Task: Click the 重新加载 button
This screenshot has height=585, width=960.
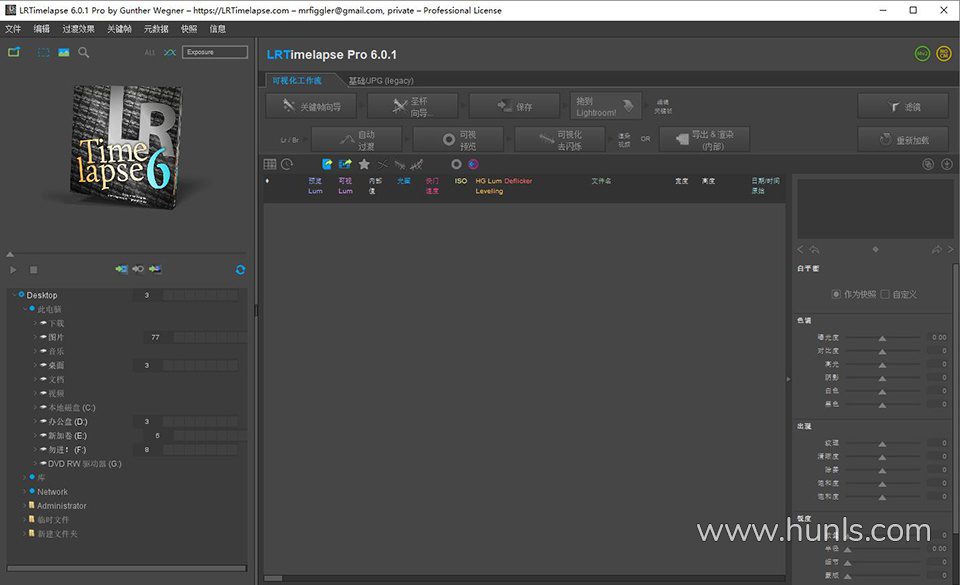Action: [904, 140]
